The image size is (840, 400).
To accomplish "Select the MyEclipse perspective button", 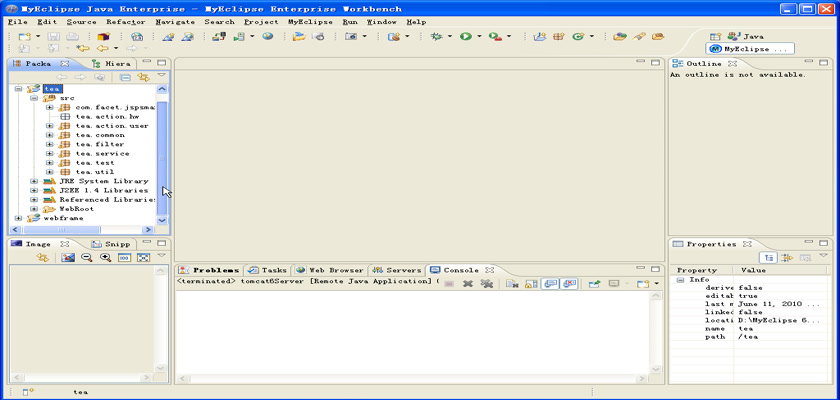I will click(x=749, y=49).
